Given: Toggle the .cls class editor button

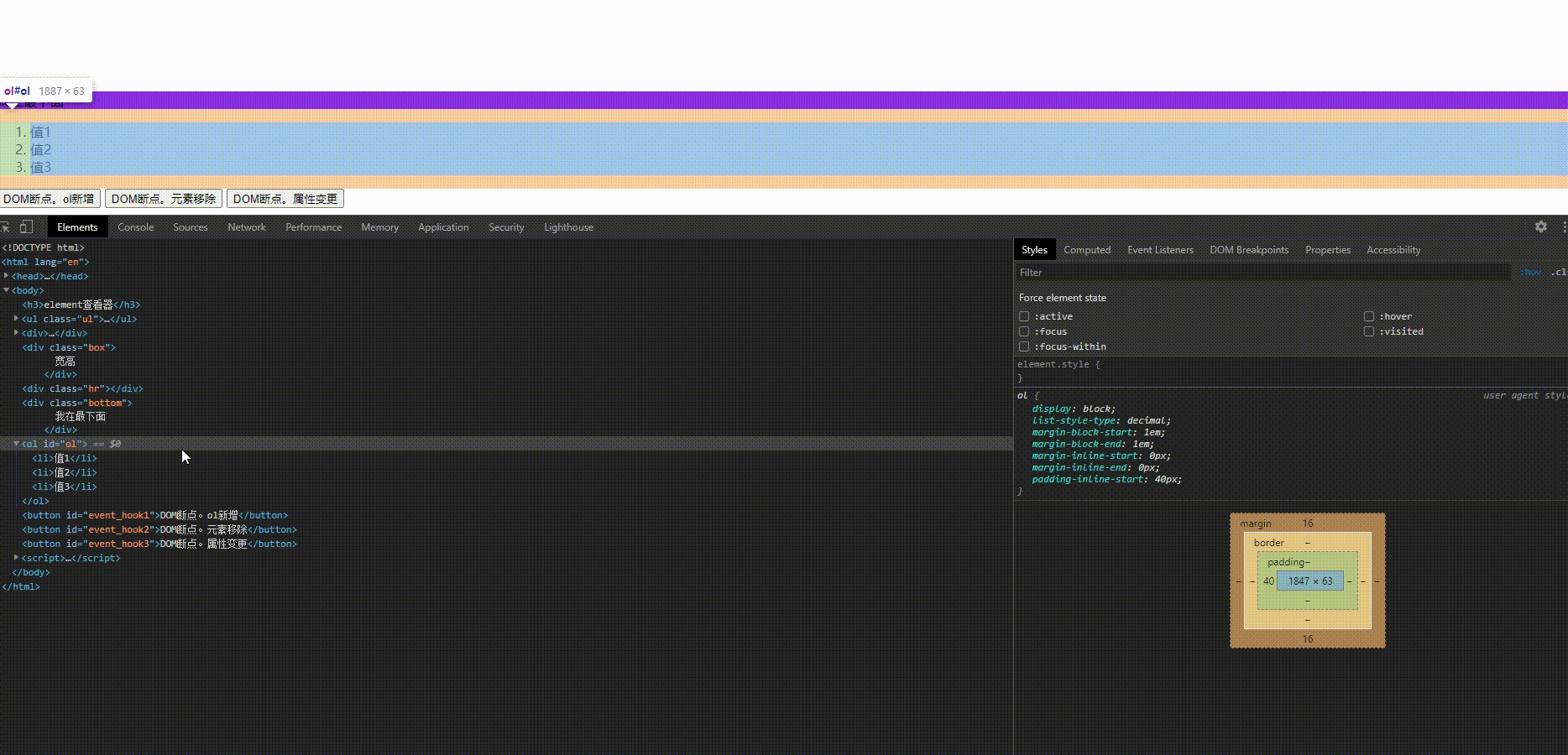Looking at the screenshot, I should pos(1559,272).
